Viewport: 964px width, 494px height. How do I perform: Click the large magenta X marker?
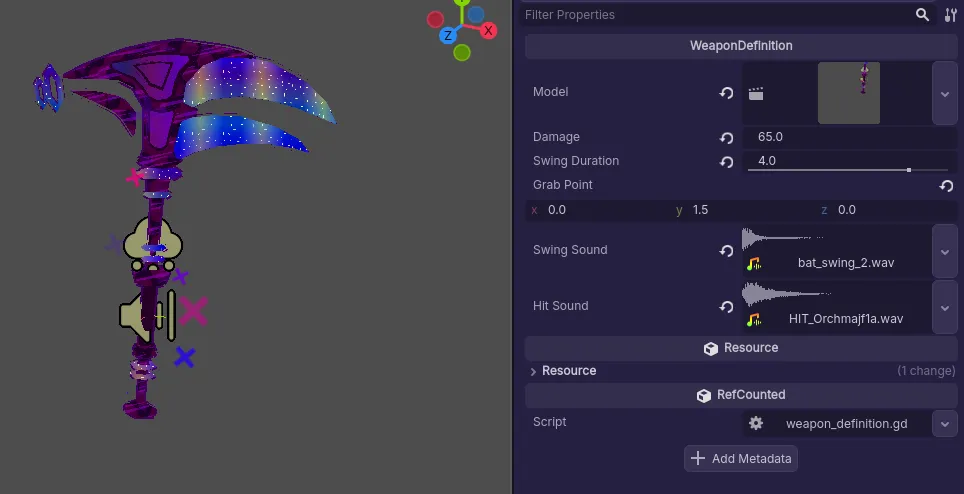click(x=194, y=311)
